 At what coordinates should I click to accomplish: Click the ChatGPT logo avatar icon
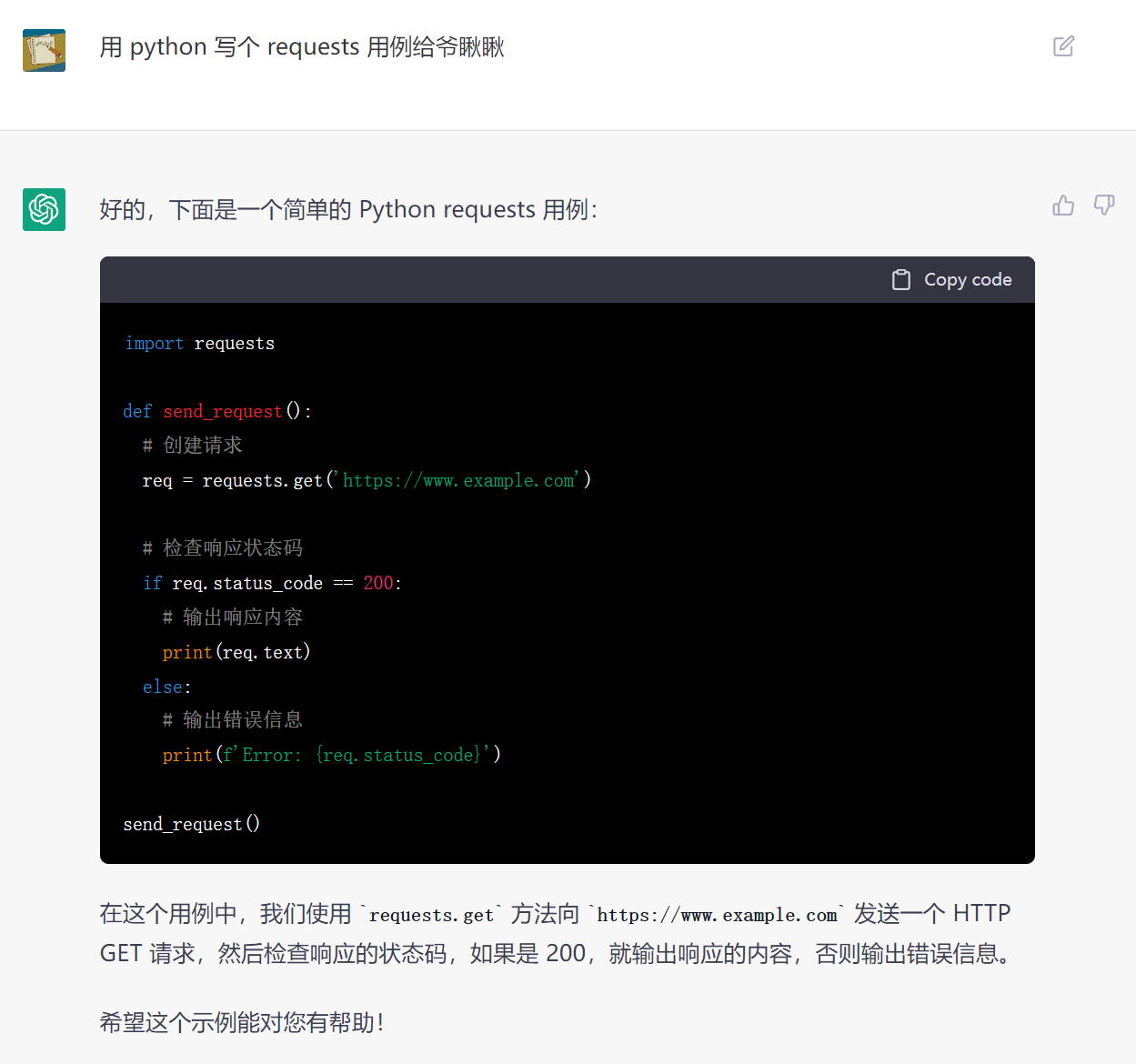coord(44,209)
